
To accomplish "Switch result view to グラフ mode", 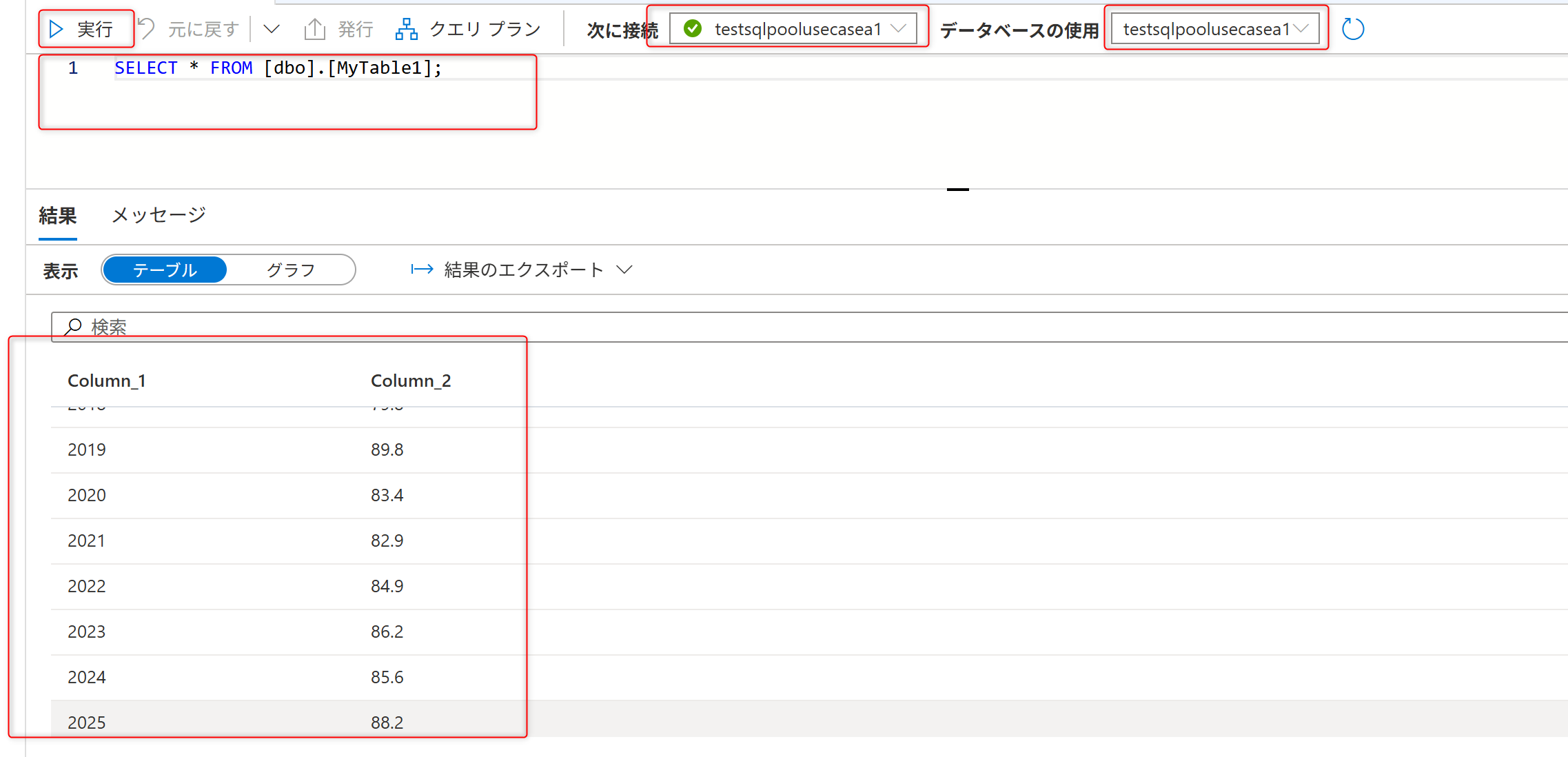I will 291,270.
